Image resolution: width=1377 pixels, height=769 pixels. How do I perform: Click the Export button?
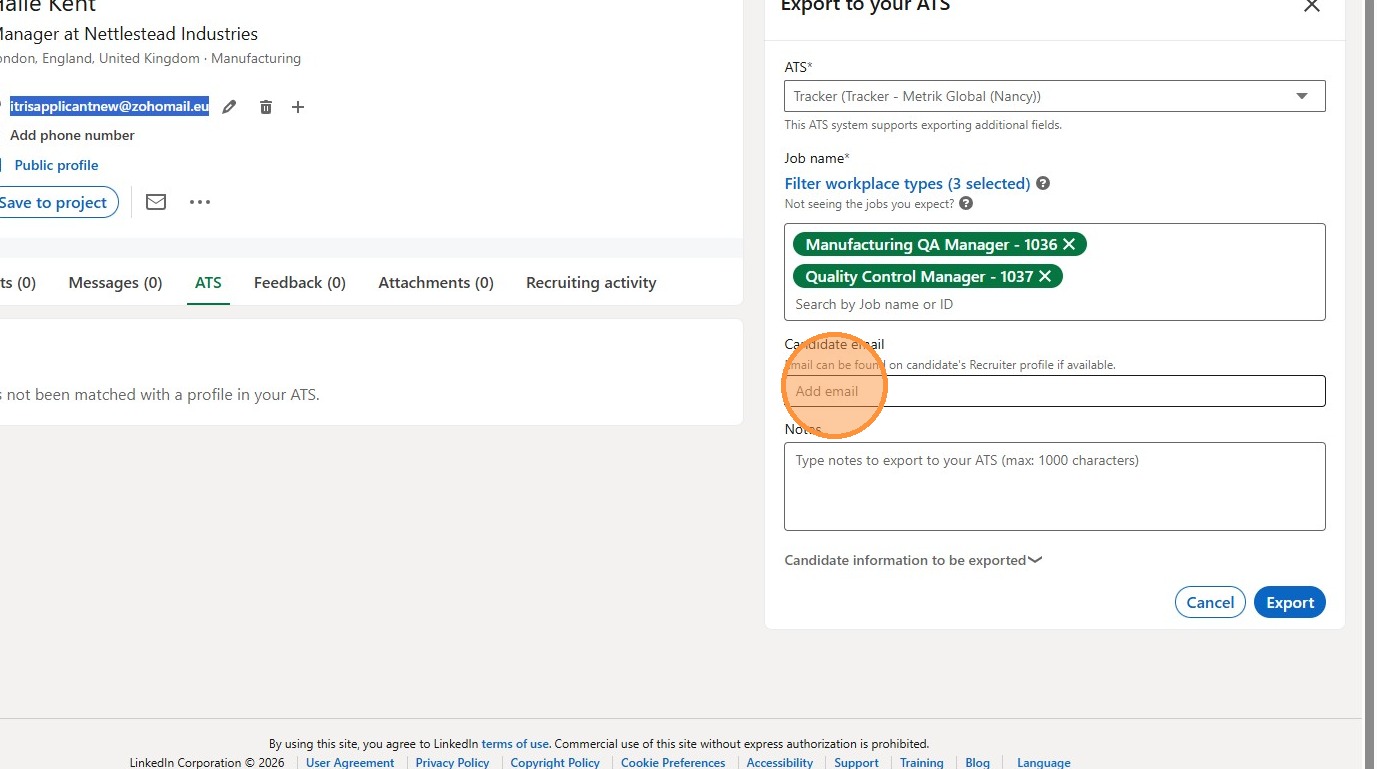(1290, 602)
